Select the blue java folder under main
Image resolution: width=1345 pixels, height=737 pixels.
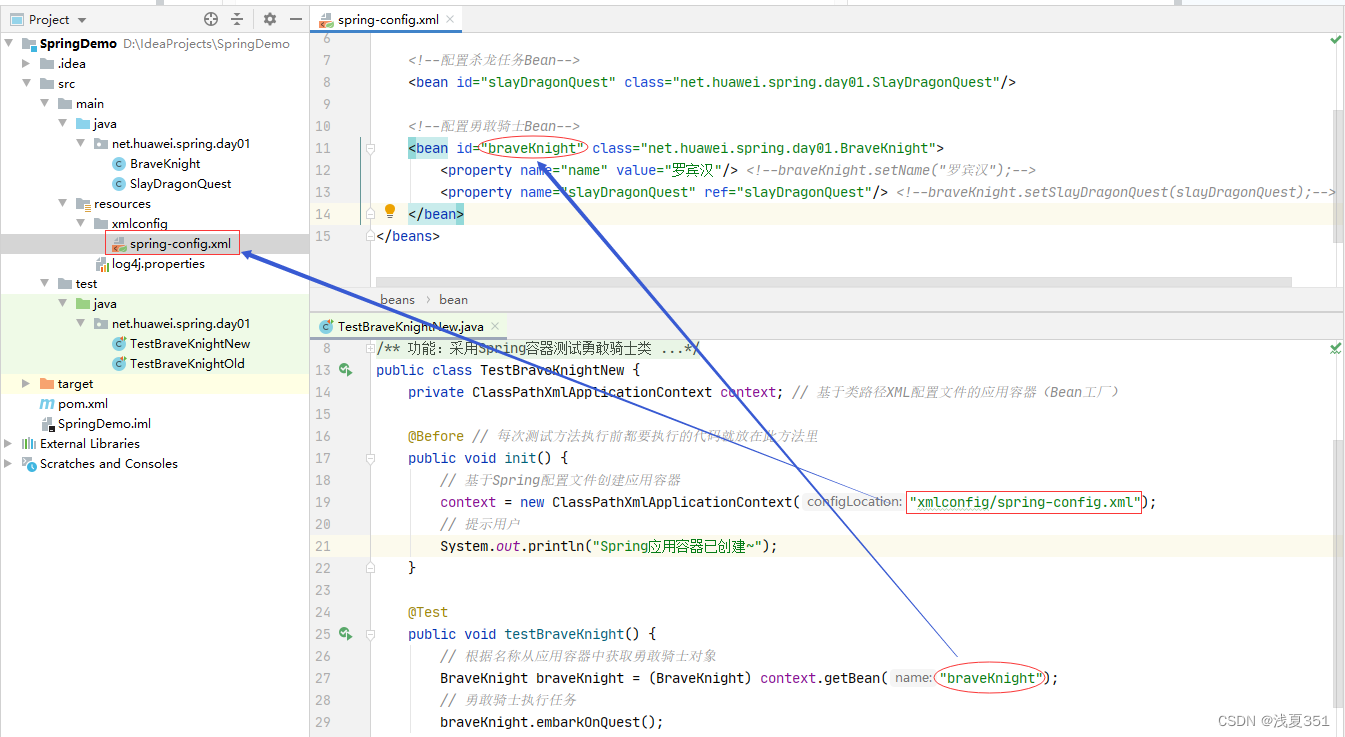[x=96, y=124]
